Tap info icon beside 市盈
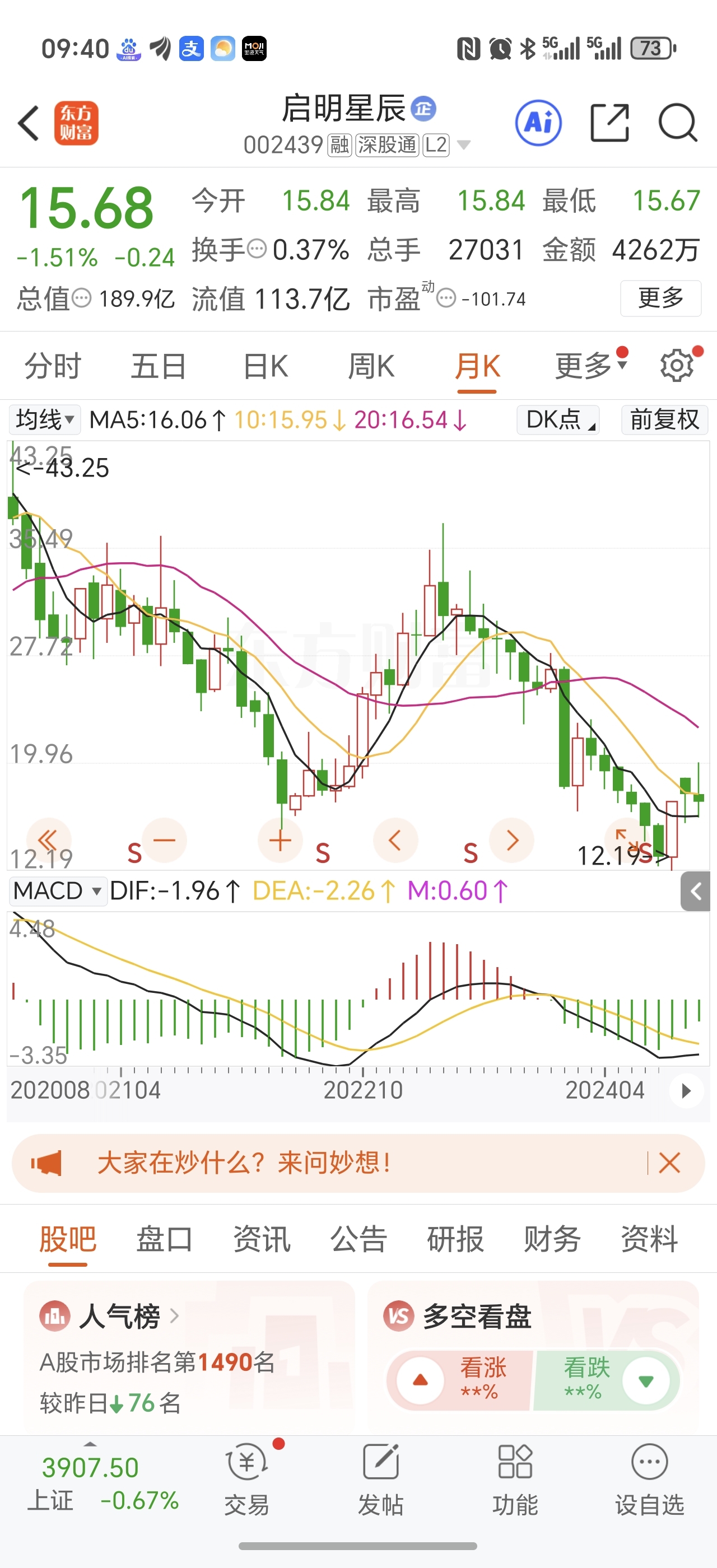The image size is (717, 1568). [446, 298]
